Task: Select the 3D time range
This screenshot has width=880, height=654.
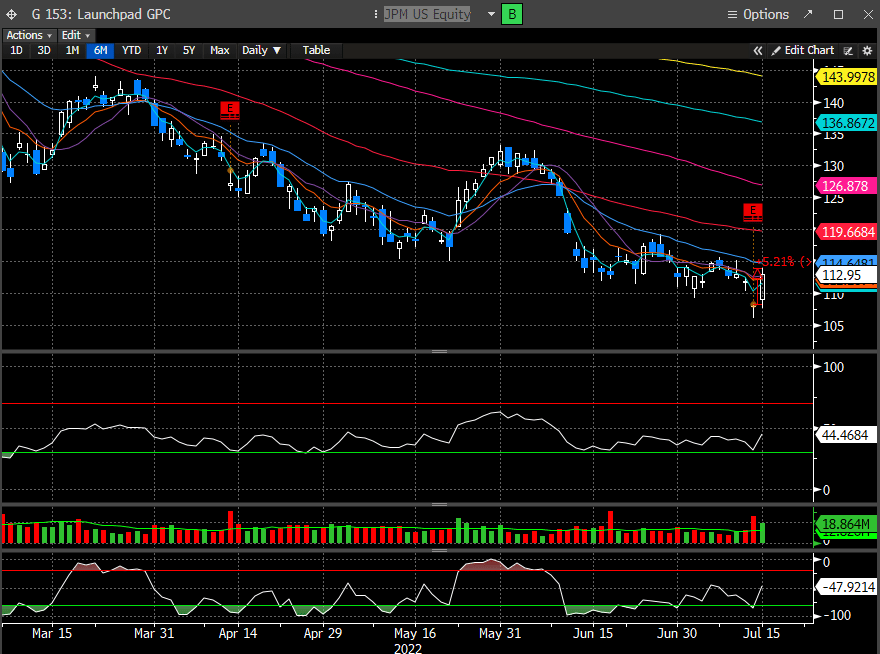Action: (x=44, y=51)
